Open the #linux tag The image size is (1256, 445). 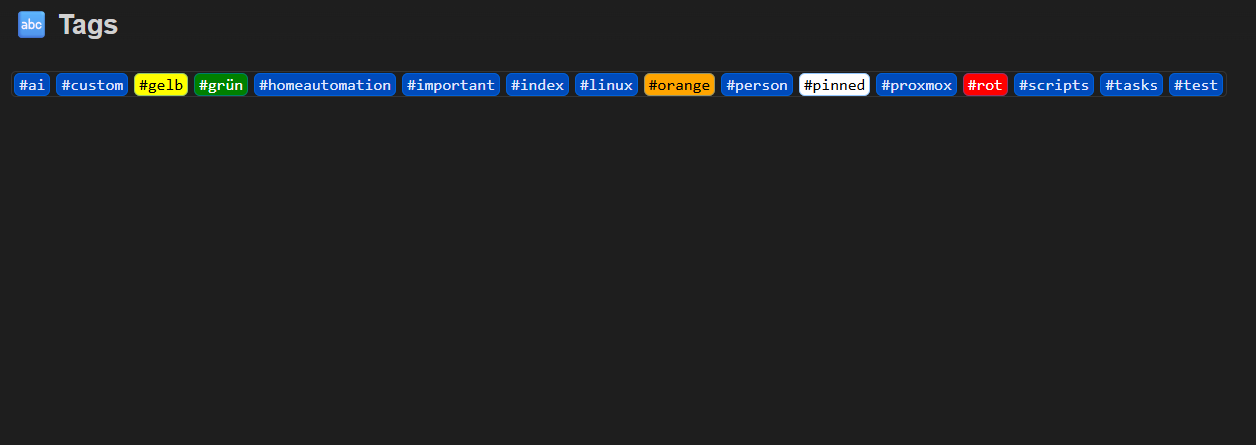click(606, 85)
